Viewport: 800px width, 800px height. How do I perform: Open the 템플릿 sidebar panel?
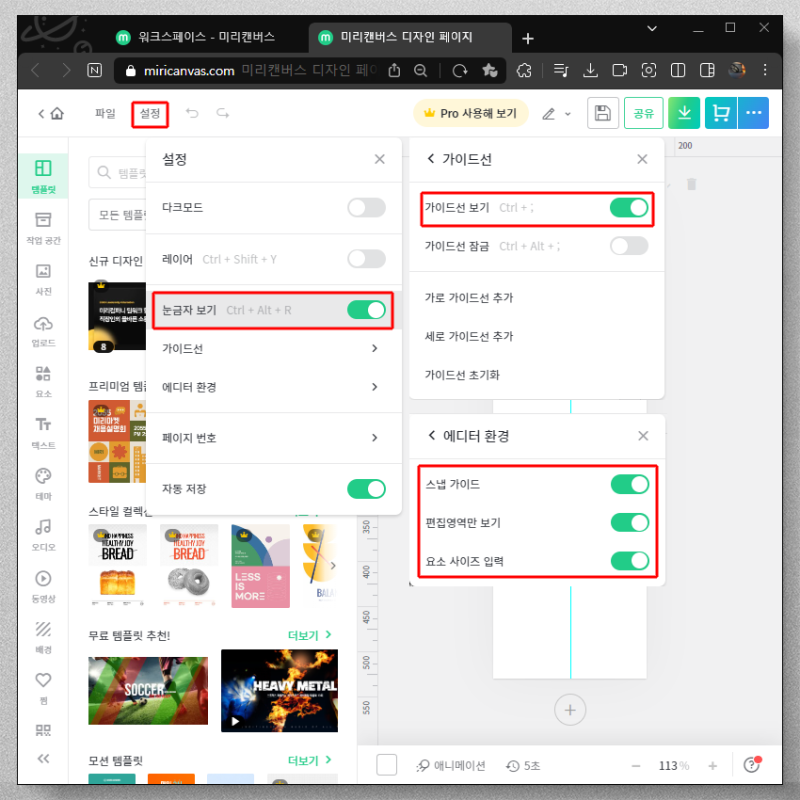tap(43, 176)
